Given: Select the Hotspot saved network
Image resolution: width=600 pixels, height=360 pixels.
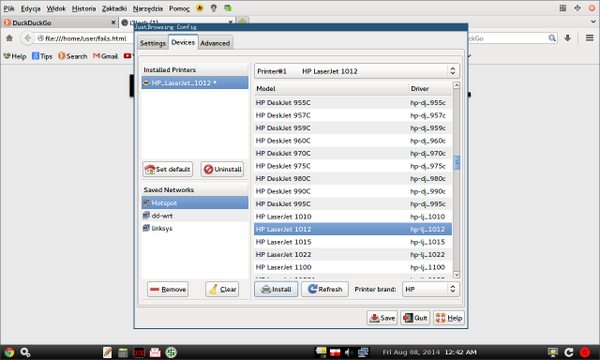Looking at the screenshot, I should point(195,203).
